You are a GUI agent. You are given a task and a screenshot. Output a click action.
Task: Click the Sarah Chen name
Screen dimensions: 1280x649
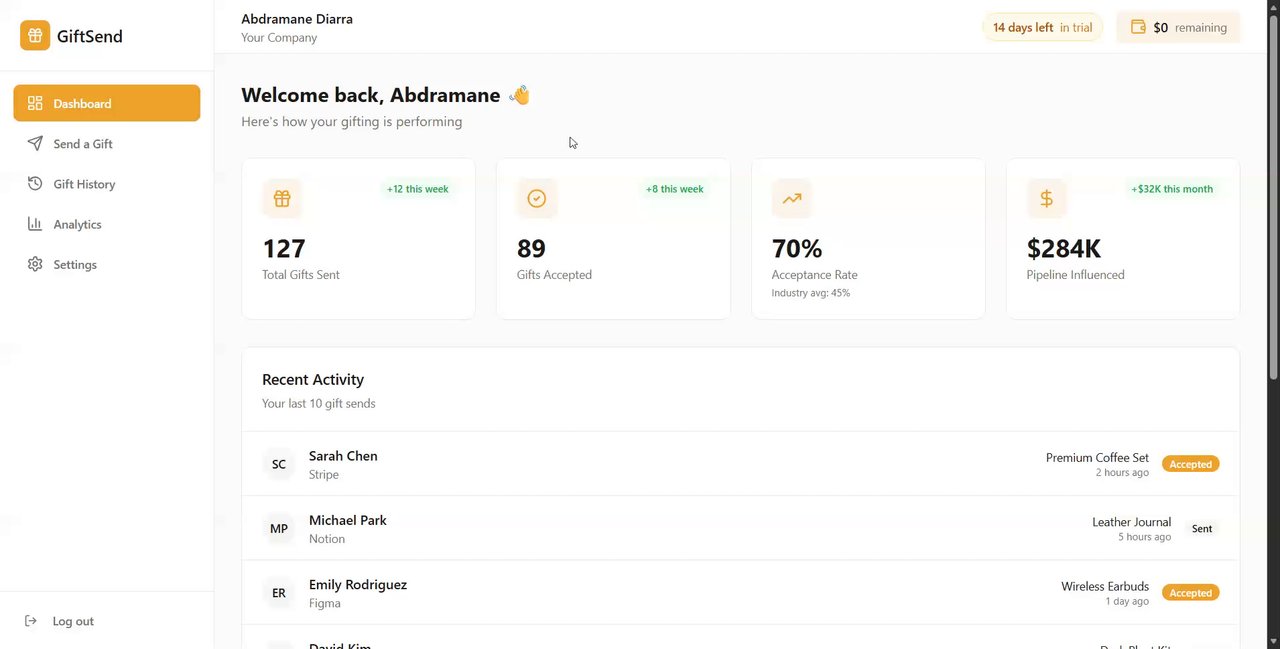click(343, 456)
